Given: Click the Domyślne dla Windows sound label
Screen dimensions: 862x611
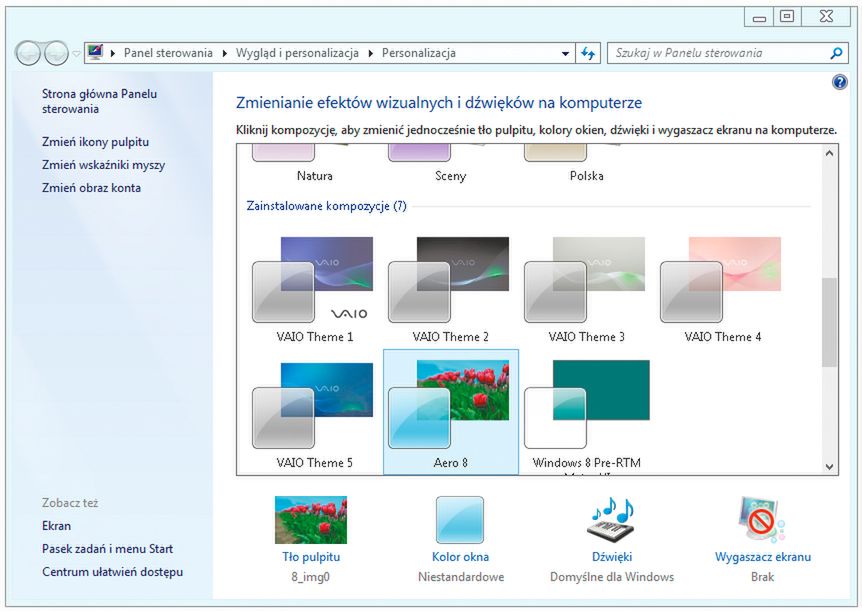Looking at the screenshot, I should click(x=612, y=577).
